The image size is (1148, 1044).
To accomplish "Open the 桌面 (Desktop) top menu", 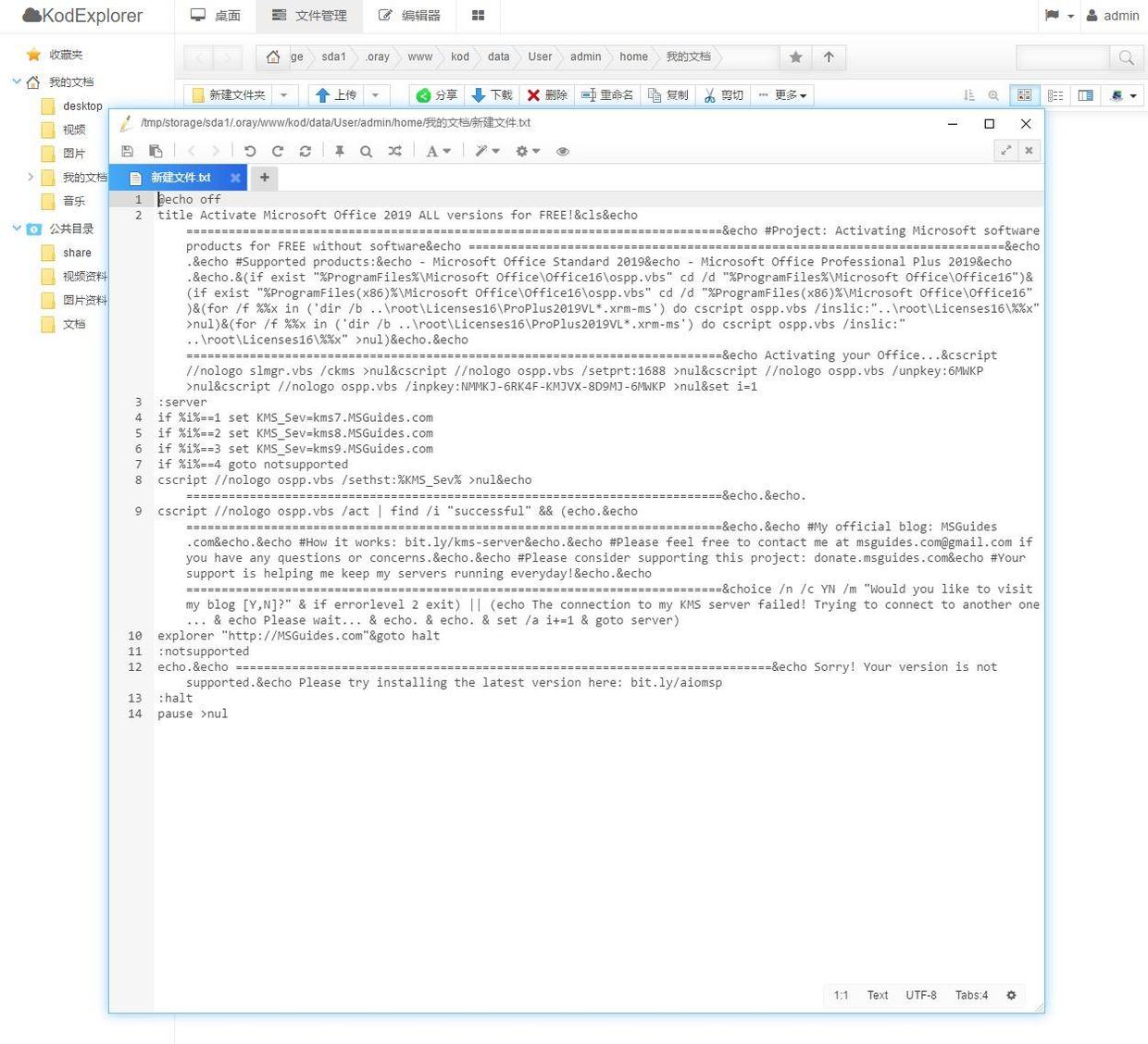I will click(x=216, y=16).
